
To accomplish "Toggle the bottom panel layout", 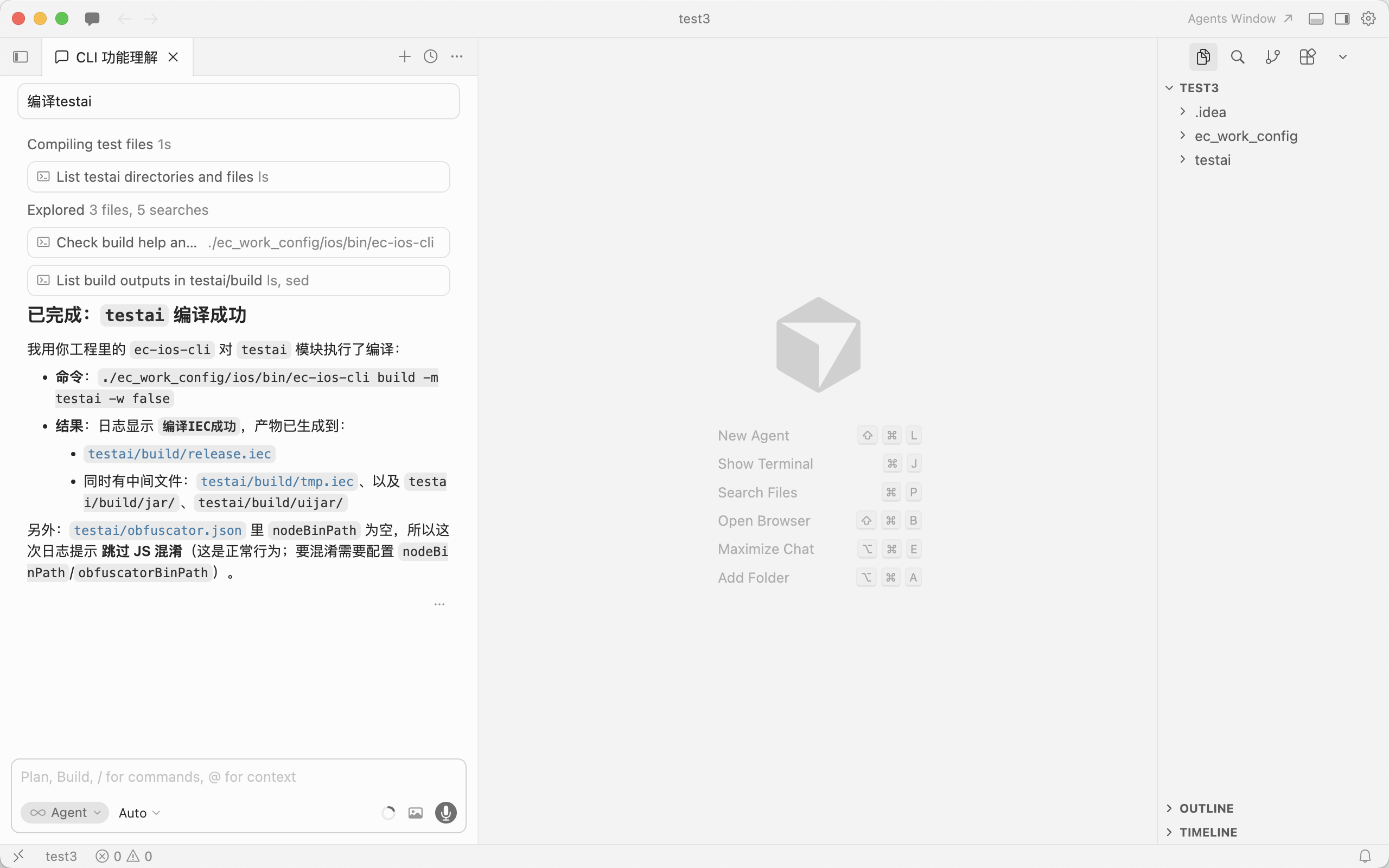I will [x=1316, y=19].
